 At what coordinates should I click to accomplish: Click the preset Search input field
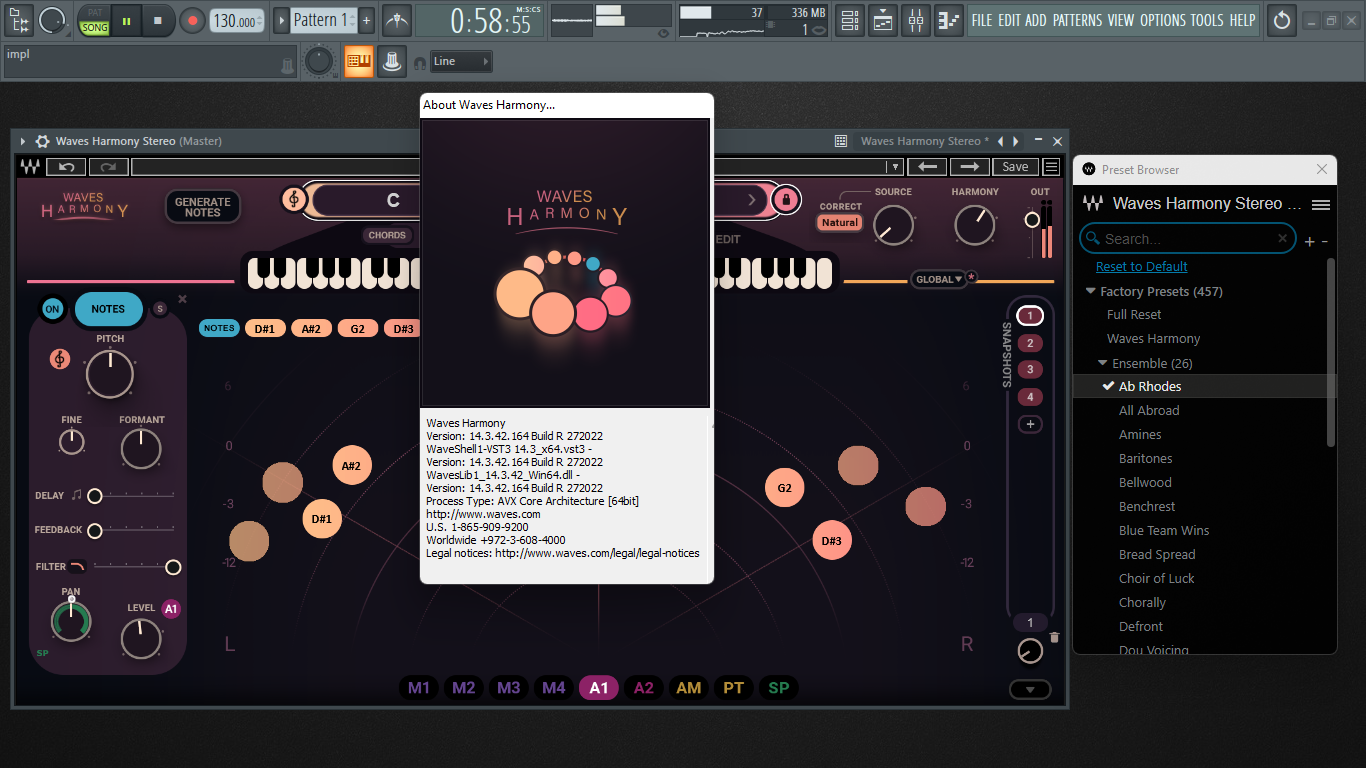tap(1188, 239)
